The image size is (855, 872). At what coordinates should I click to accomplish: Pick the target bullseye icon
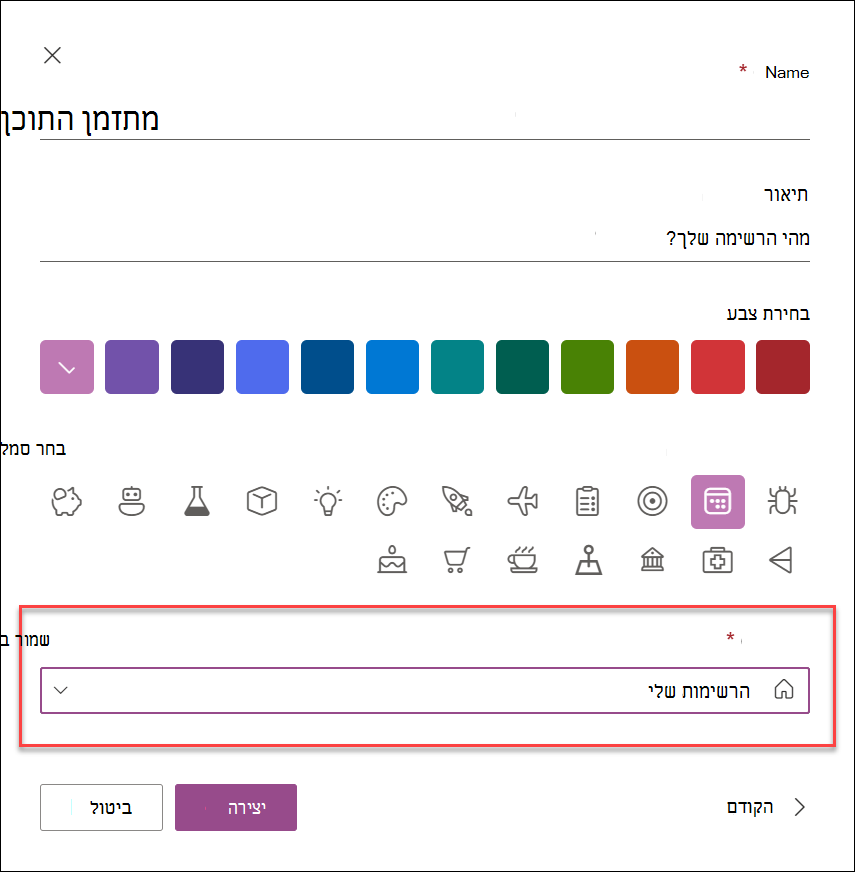coord(653,502)
